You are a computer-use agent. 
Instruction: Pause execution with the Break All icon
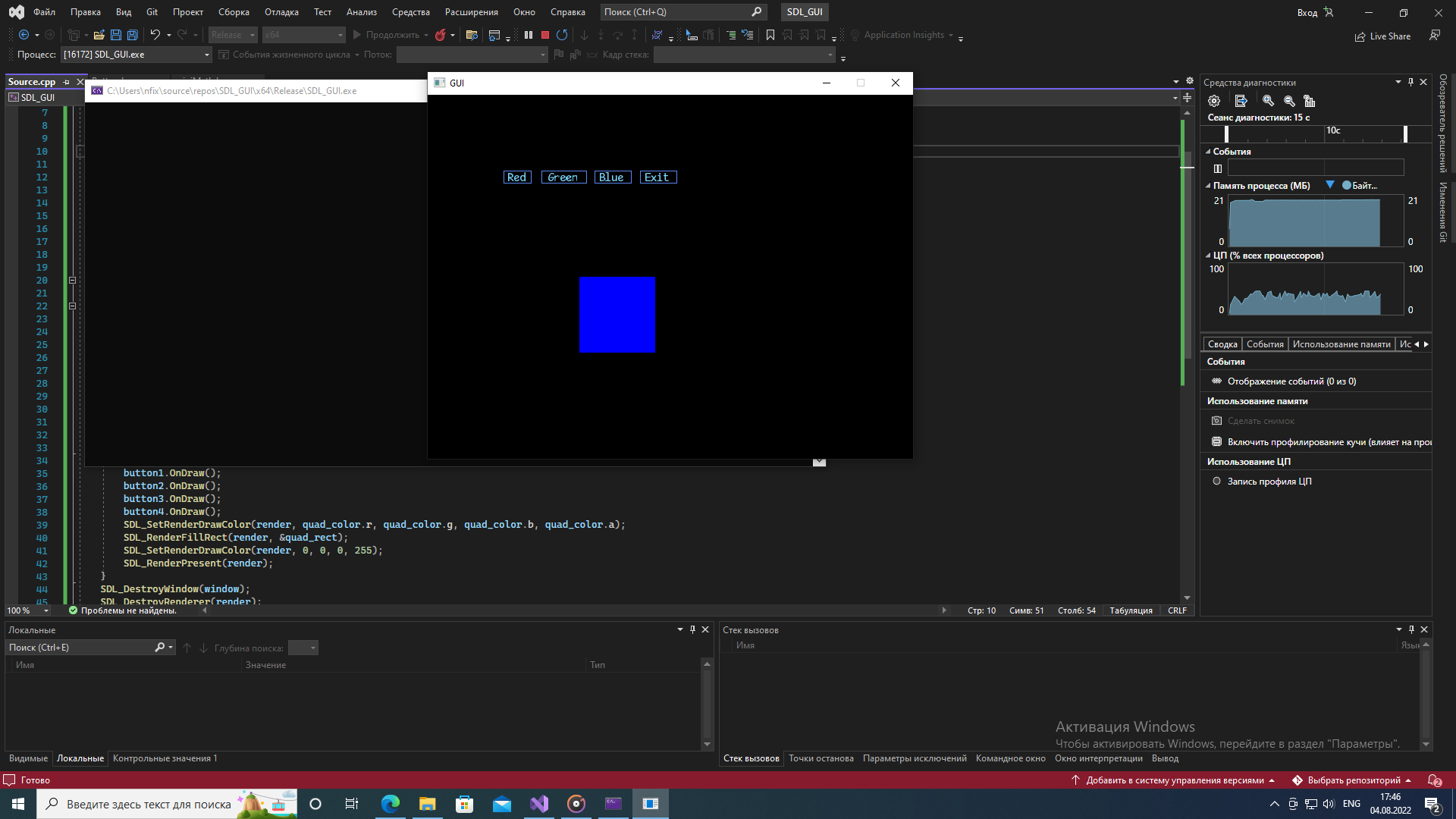click(x=528, y=35)
